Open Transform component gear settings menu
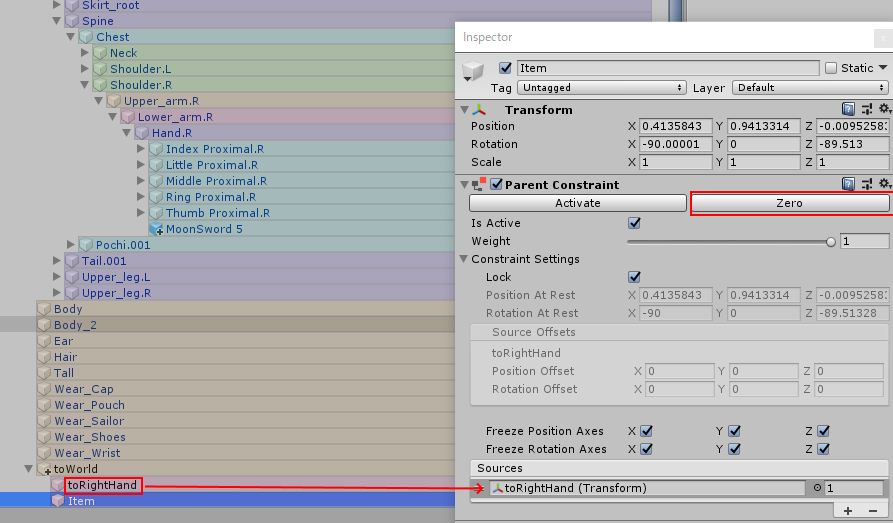This screenshot has height=523, width=893. 884,108
